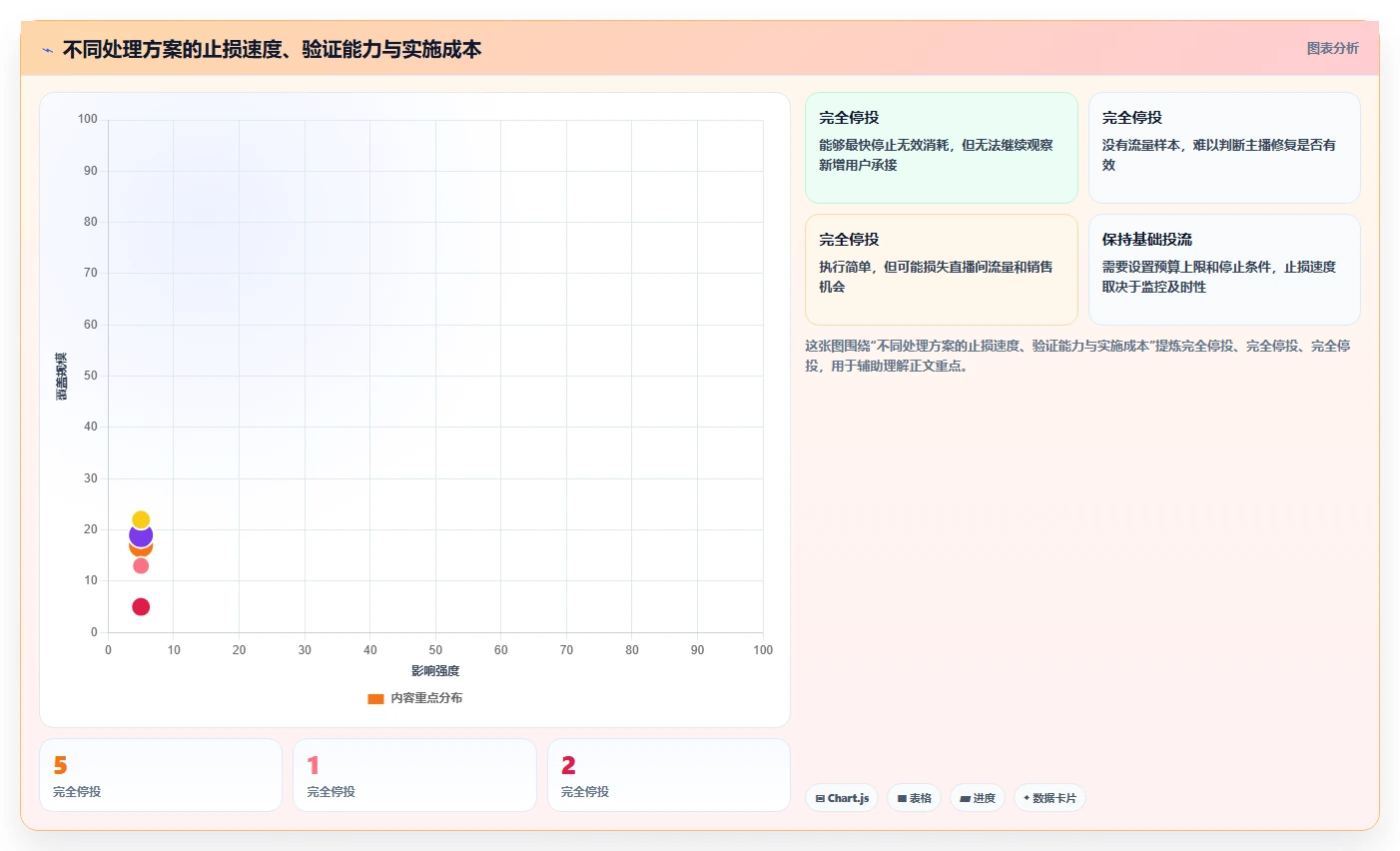The width and height of the screenshot is (1400, 851).
Task: Click the 进度 chip
Action: point(977,798)
